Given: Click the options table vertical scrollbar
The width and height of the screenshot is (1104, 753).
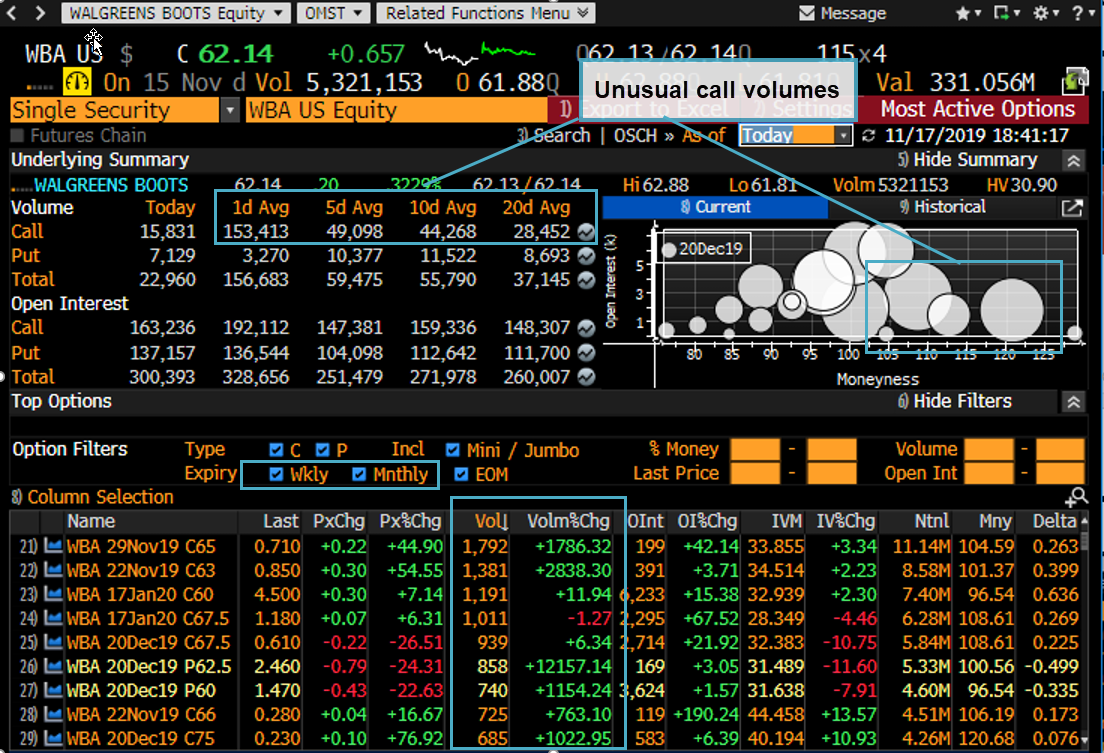Looking at the screenshot, I should coord(1085,631).
